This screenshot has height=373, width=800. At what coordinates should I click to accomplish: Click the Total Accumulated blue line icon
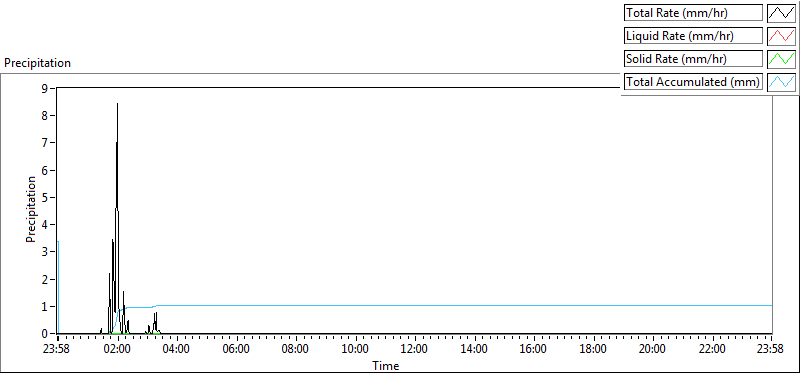[x=781, y=82]
